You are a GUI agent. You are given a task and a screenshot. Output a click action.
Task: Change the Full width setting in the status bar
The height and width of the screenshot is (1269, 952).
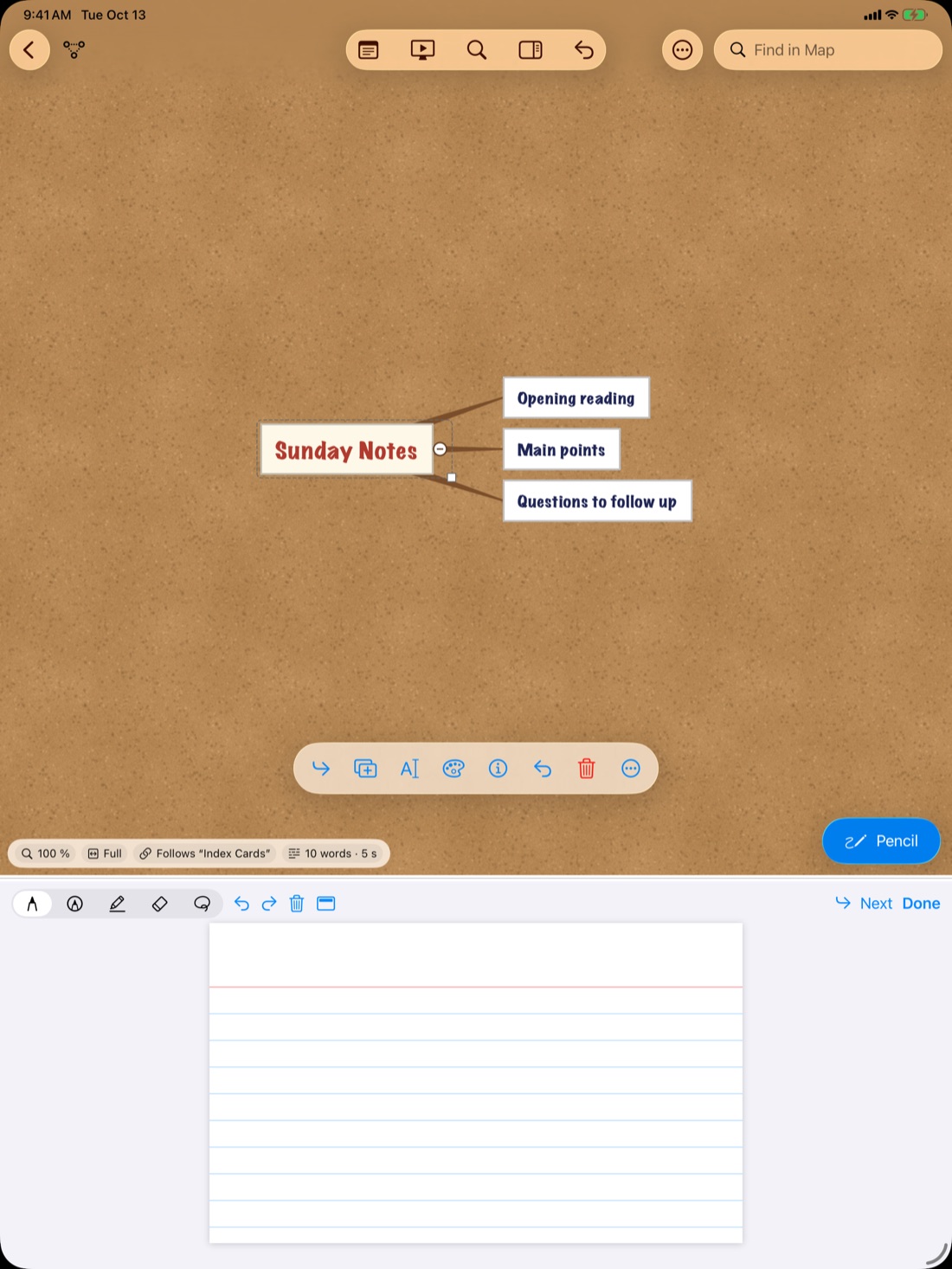click(105, 854)
